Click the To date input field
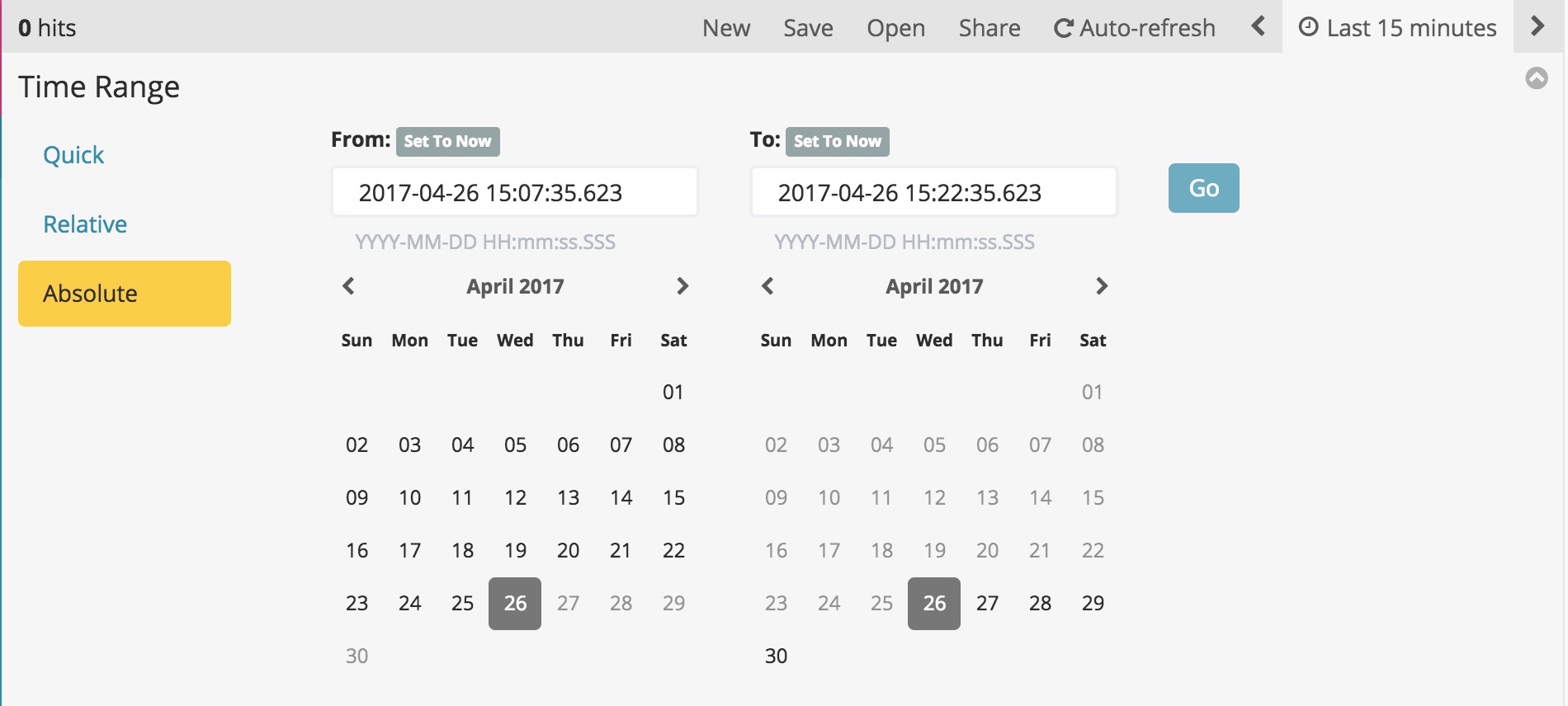Image resolution: width=1568 pixels, height=706 pixels. click(x=934, y=192)
